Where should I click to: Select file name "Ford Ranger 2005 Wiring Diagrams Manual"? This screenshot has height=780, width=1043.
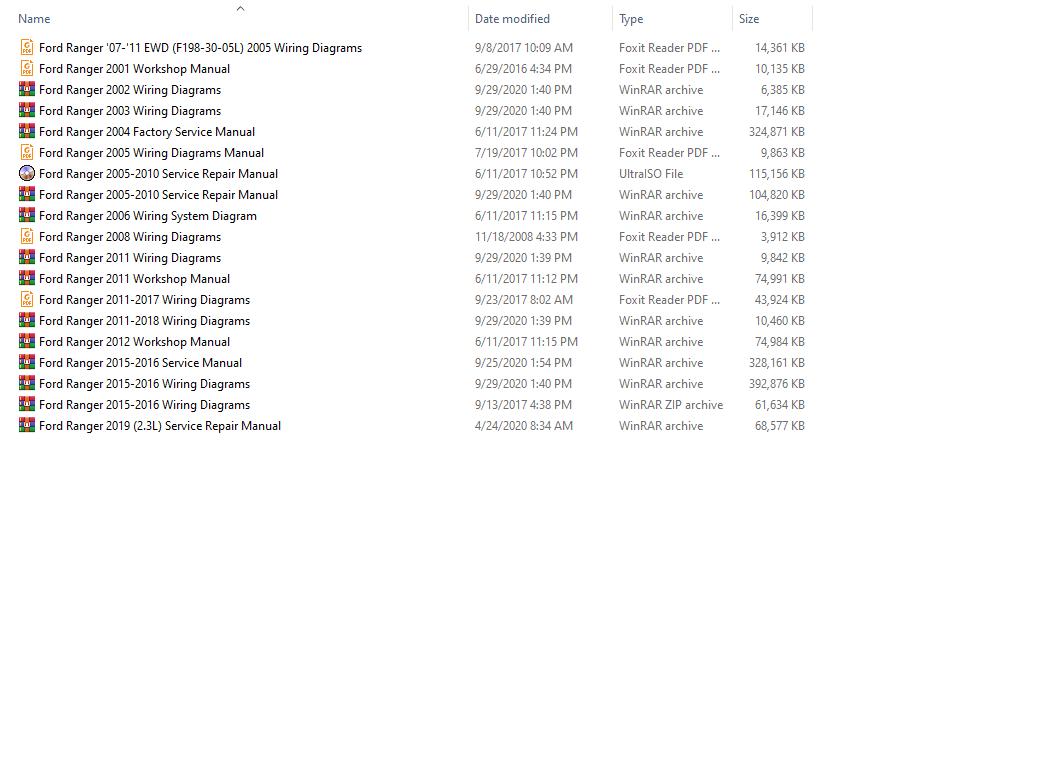[x=152, y=152]
